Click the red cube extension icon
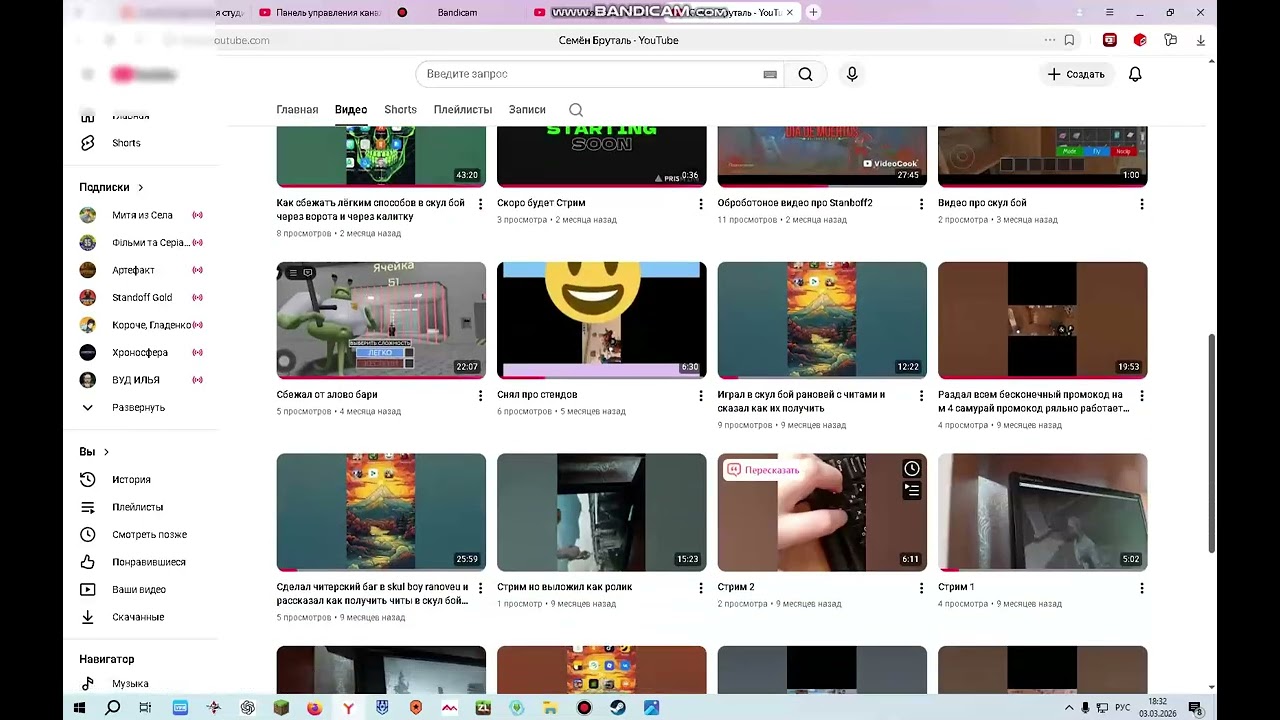 (1140, 40)
